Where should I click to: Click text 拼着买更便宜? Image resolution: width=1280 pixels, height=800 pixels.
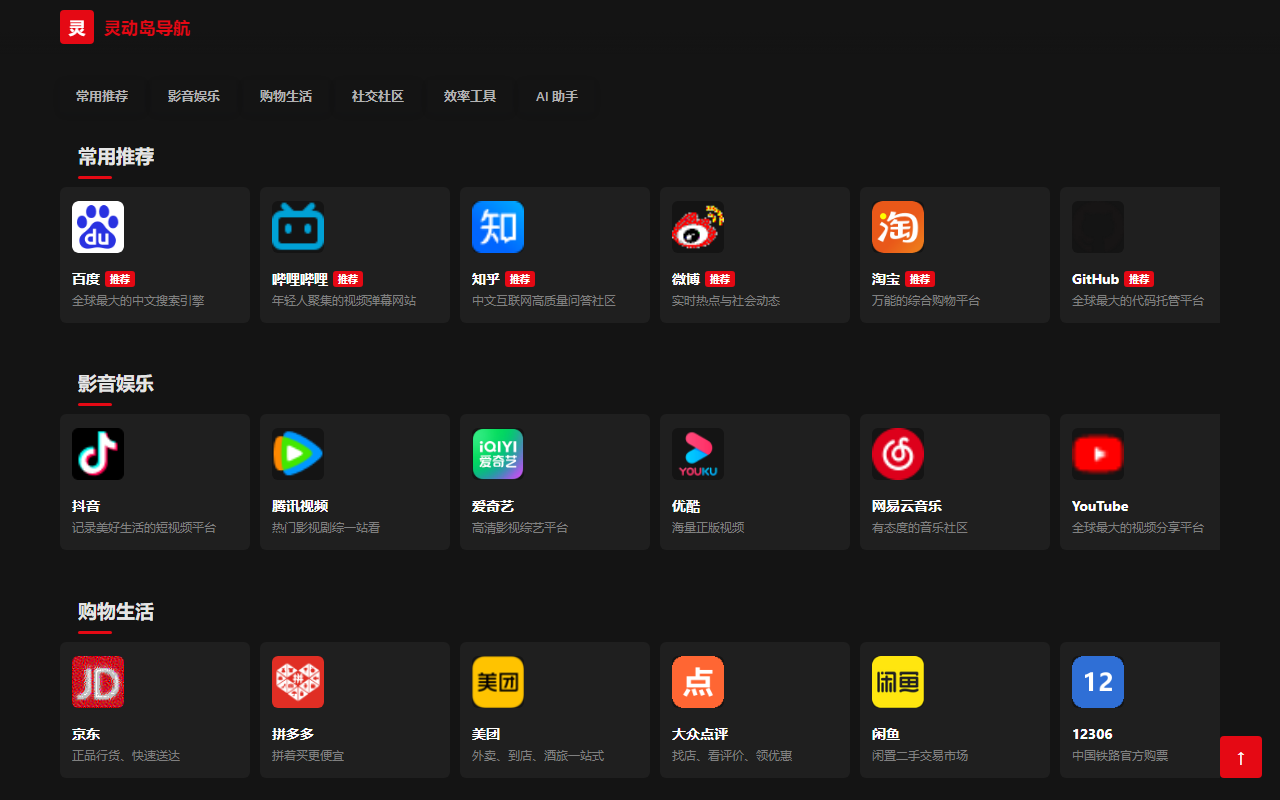pyautogui.click(x=308, y=756)
